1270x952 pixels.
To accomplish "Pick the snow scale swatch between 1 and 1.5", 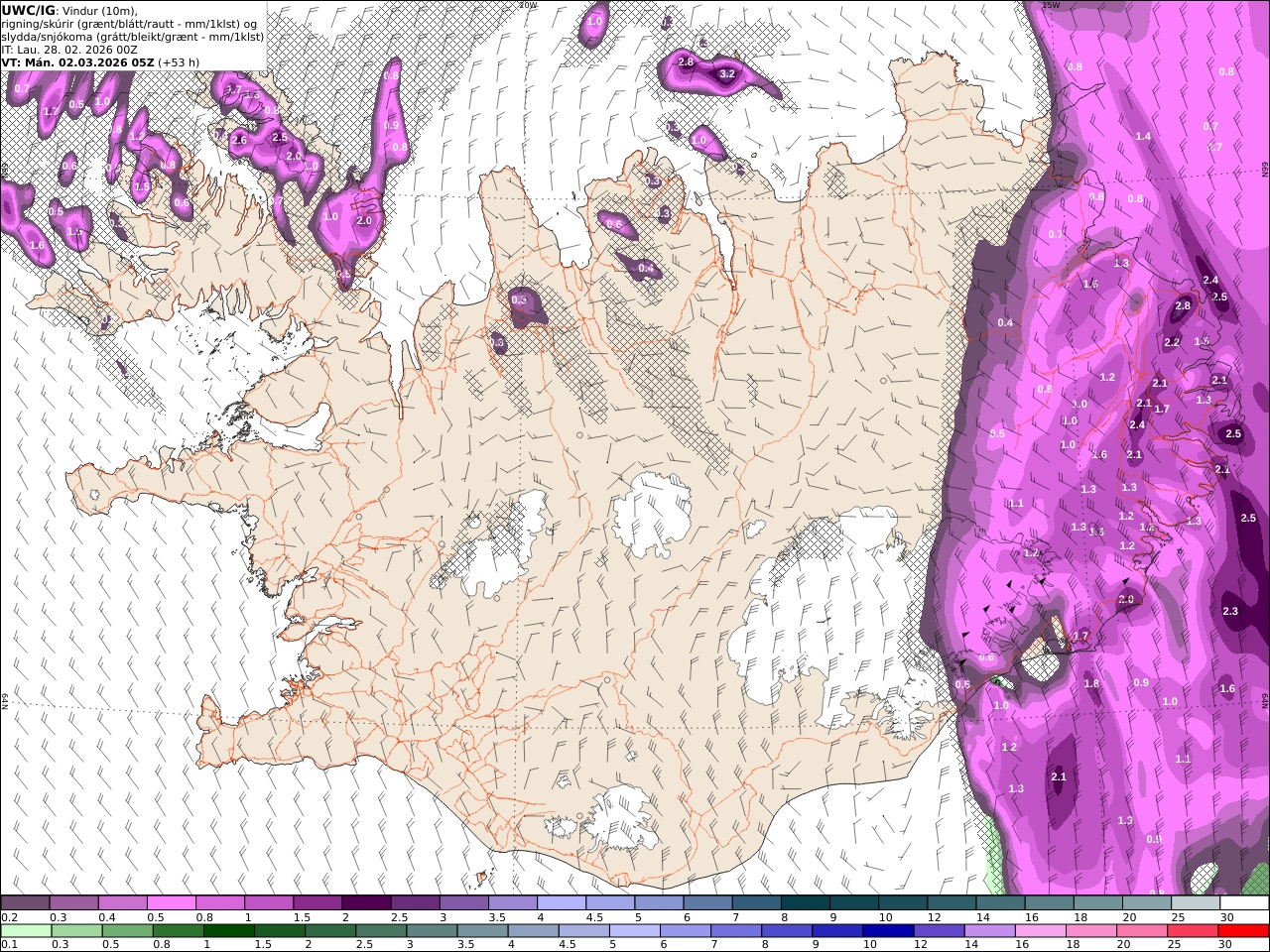I will pyautogui.click(x=269, y=902).
